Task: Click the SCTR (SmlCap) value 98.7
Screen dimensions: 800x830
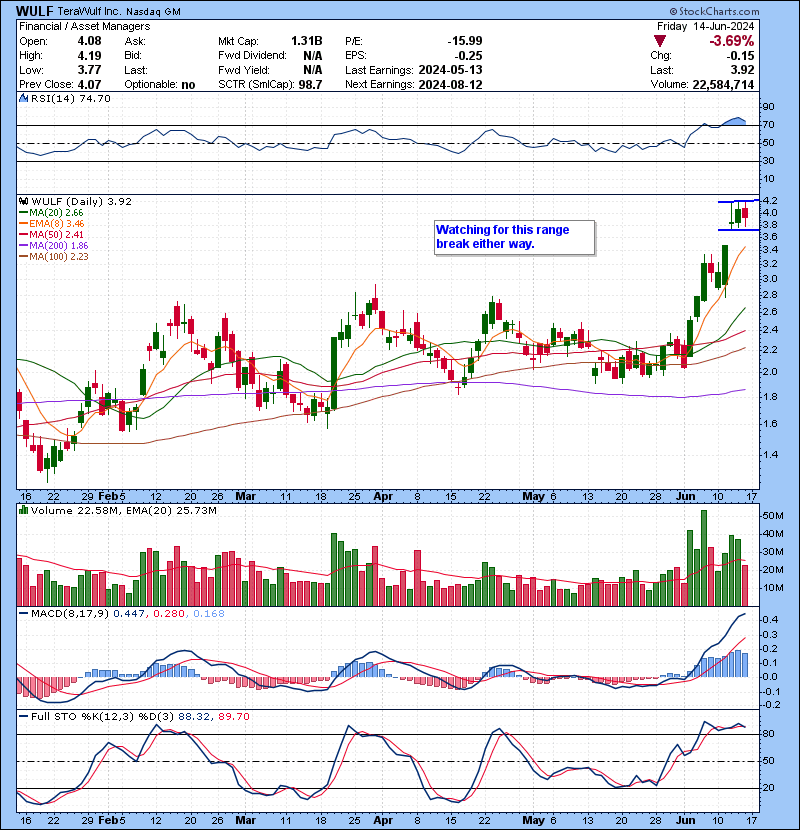Action: tap(310, 84)
